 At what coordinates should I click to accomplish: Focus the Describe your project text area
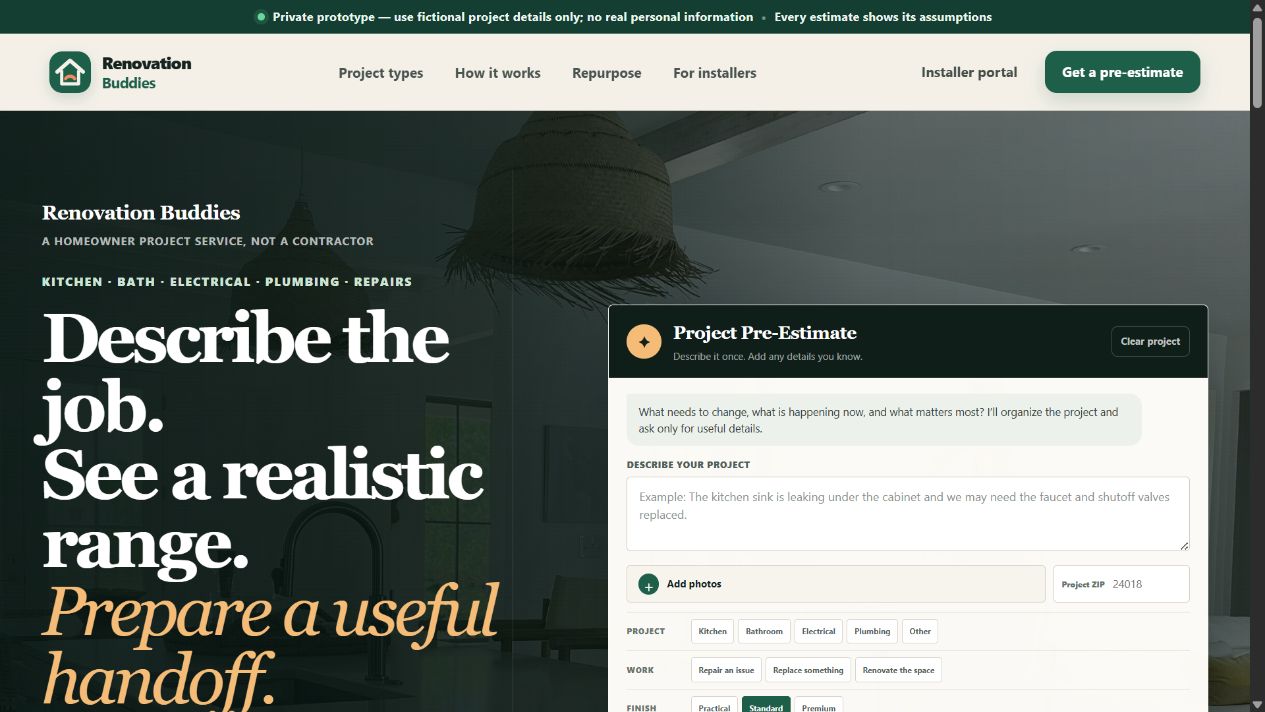click(908, 514)
